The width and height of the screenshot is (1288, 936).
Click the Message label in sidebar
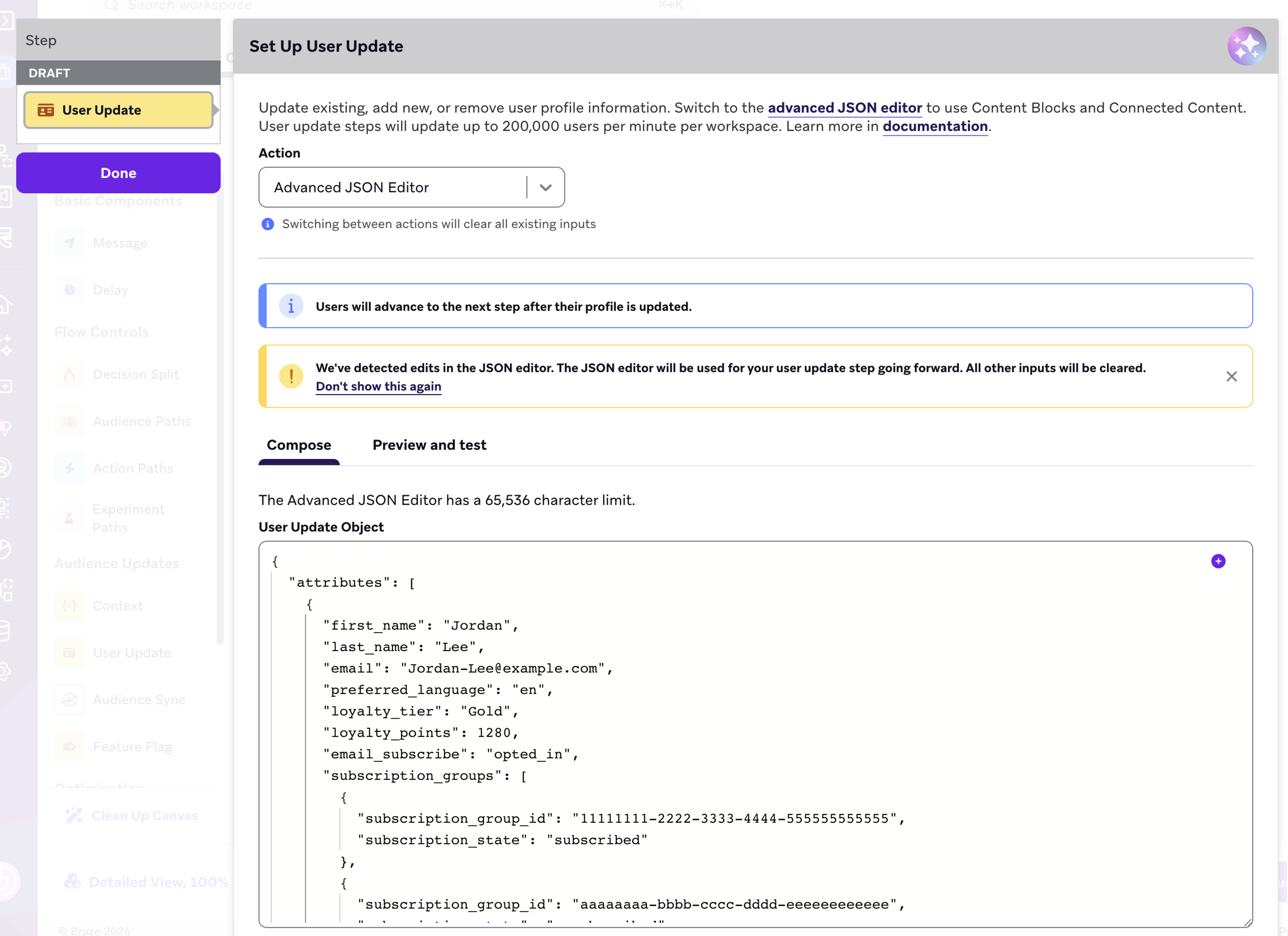point(120,243)
